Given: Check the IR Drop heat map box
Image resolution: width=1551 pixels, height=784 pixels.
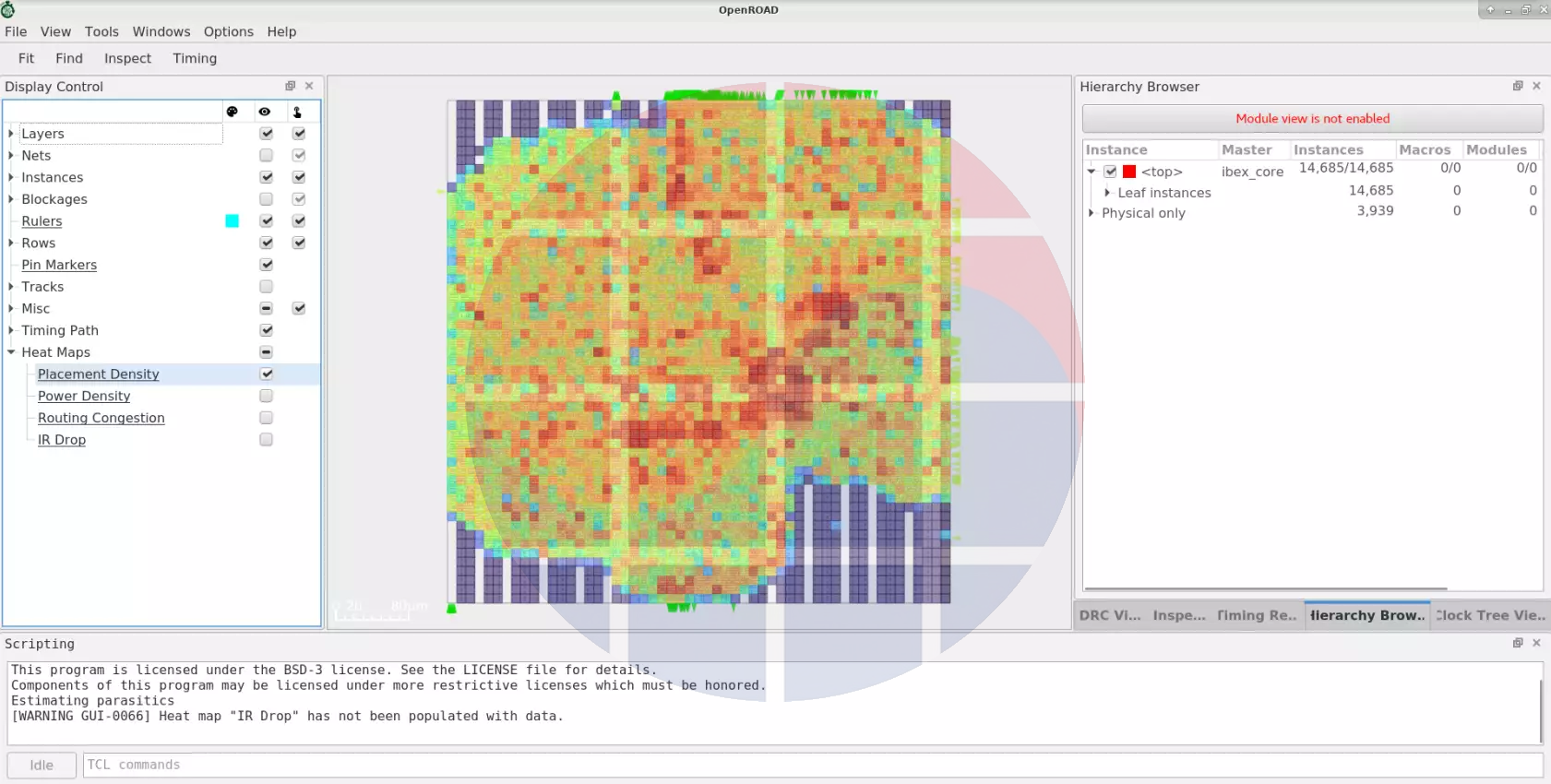Looking at the screenshot, I should click(266, 440).
